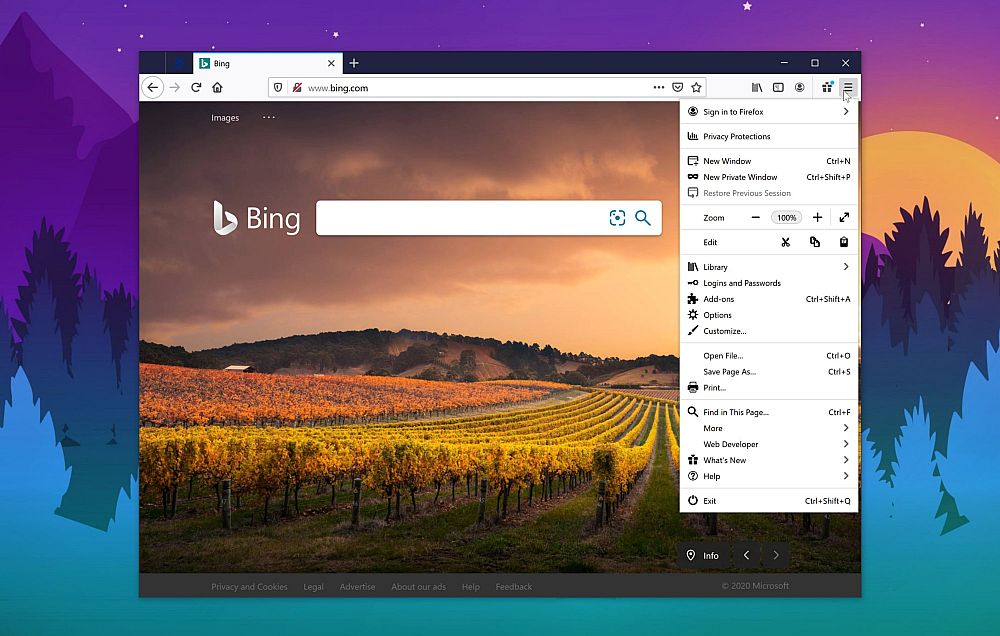Image resolution: width=1000 pixels, height=636 pixels.
Task: Toggle the sidebar view toolbar icon
Action: (x=778, y=88)
